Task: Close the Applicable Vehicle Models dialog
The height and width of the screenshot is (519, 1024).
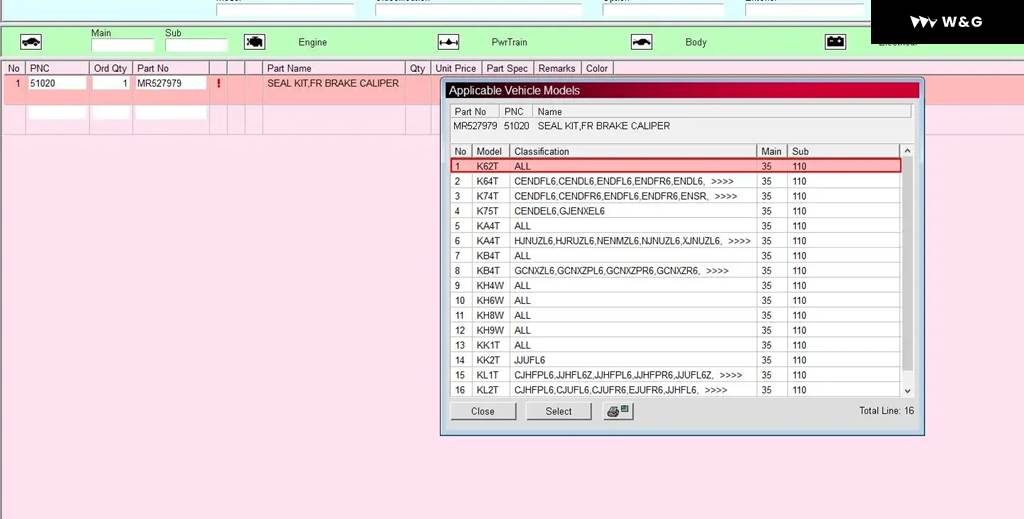Action: tap(483, 411)
